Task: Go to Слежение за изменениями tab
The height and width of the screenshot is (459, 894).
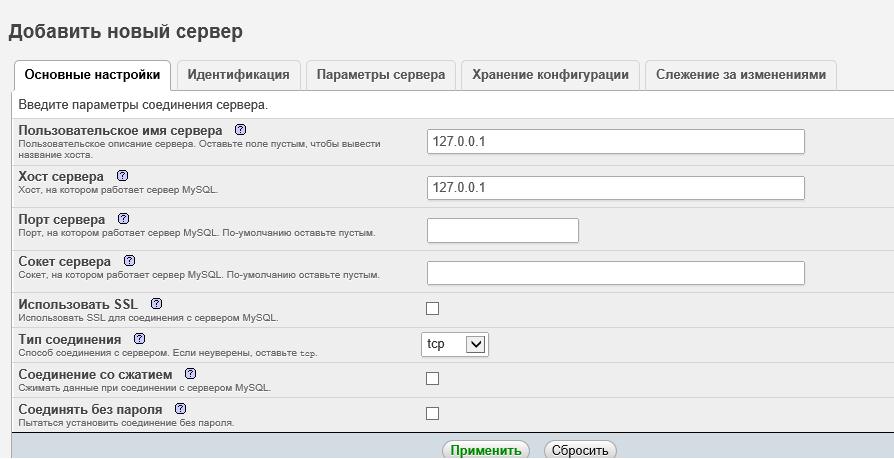Action: (741, 75)
